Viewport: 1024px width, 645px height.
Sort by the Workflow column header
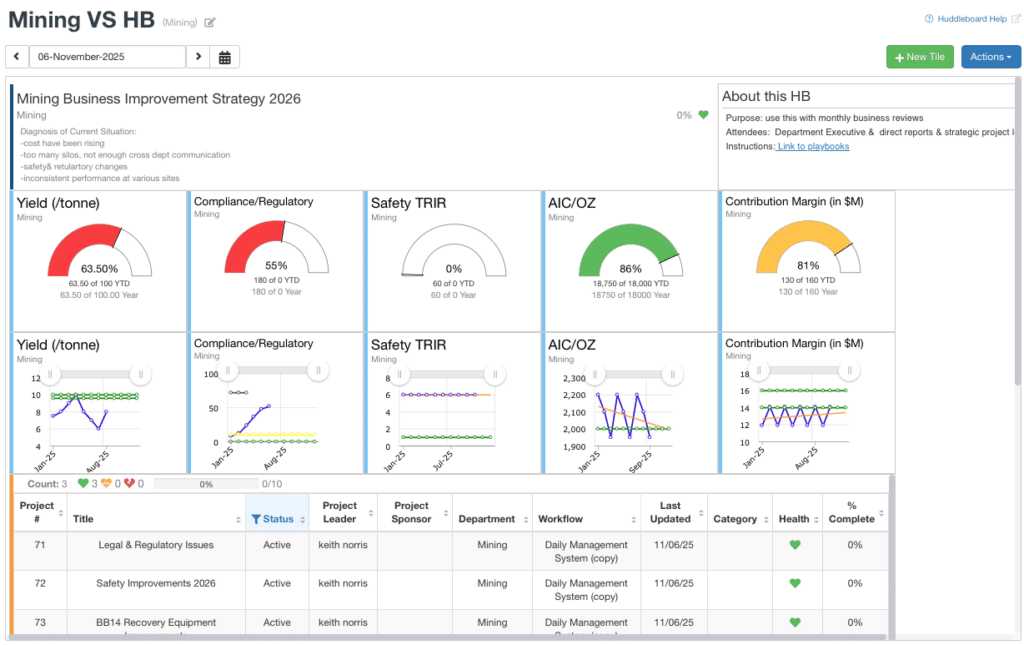pos(560,519)
